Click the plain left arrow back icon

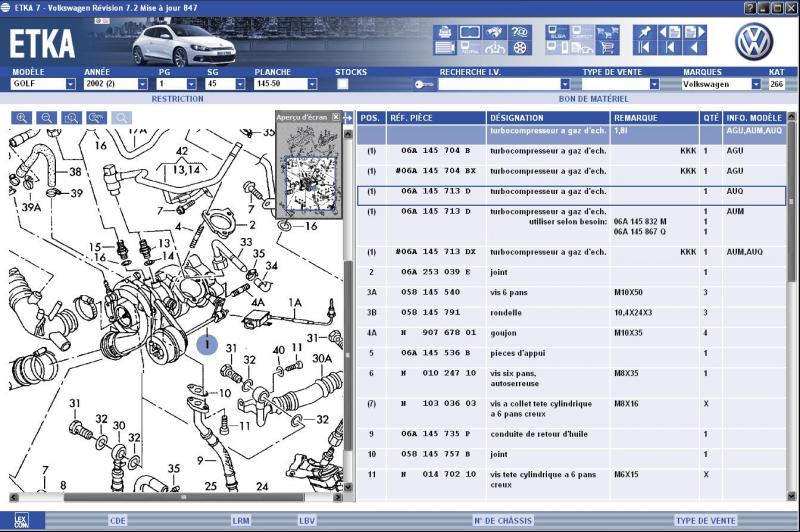pos(694,48)
